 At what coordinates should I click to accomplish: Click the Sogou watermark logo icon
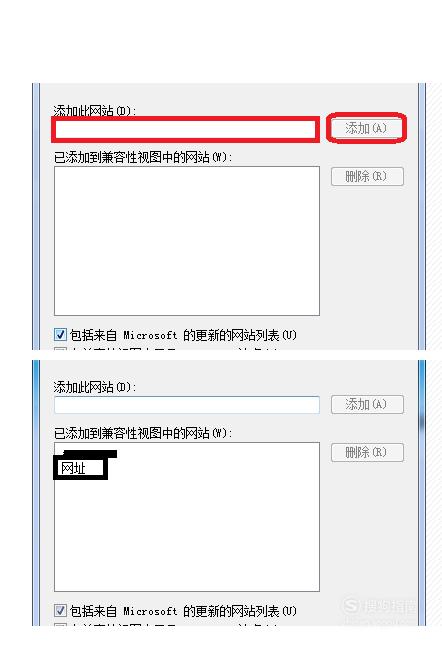[351, 605]
